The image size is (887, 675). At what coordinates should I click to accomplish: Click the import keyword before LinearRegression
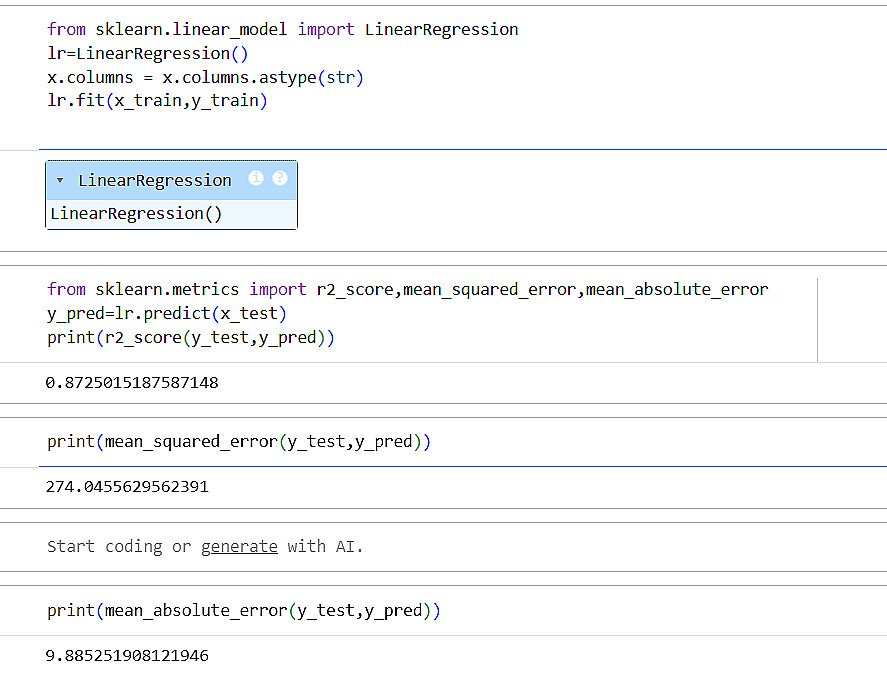click(x=326, y=29)
